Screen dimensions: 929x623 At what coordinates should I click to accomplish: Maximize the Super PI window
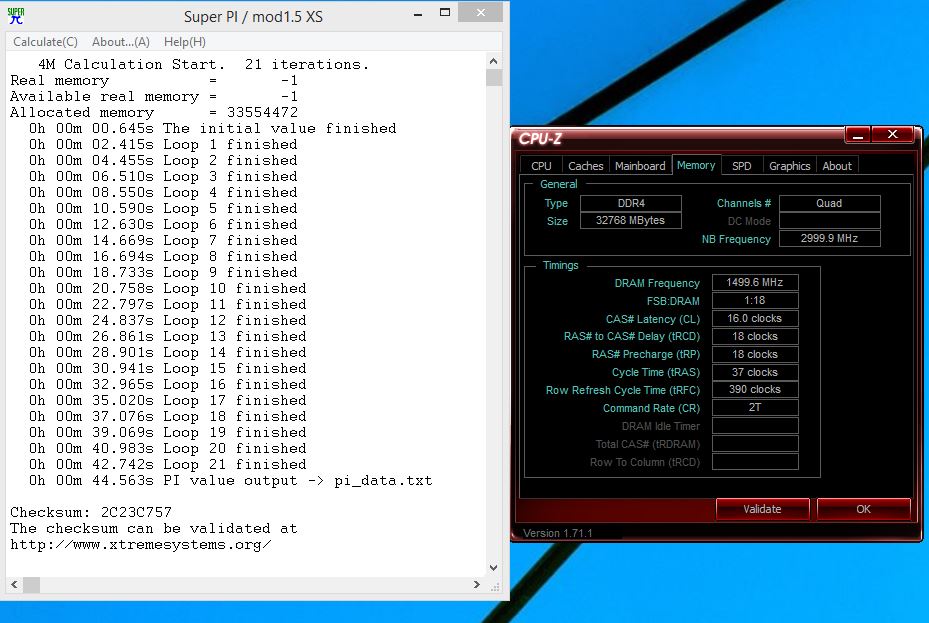point(445,13)
